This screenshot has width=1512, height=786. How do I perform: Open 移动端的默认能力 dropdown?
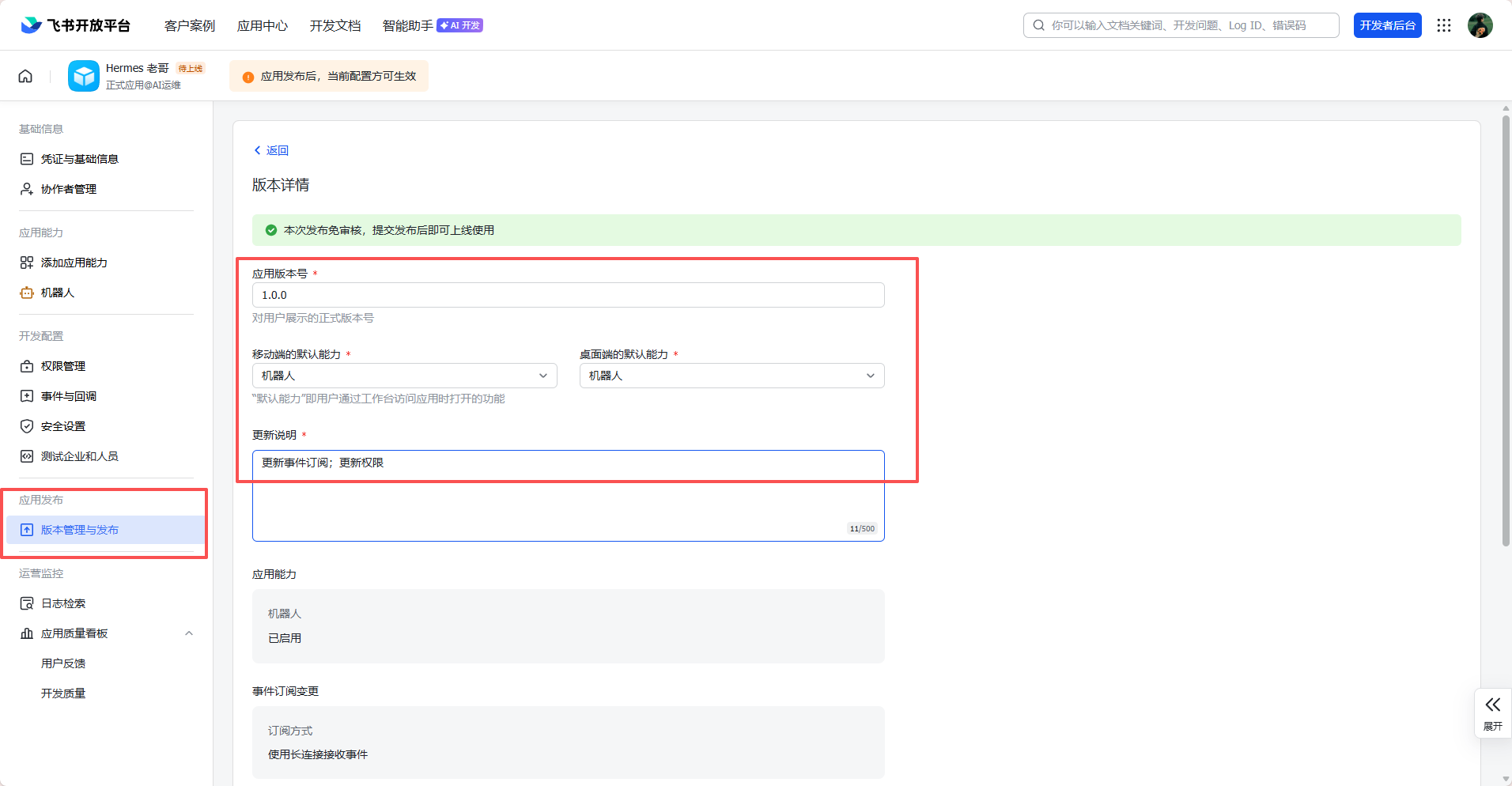pos(405,376)
